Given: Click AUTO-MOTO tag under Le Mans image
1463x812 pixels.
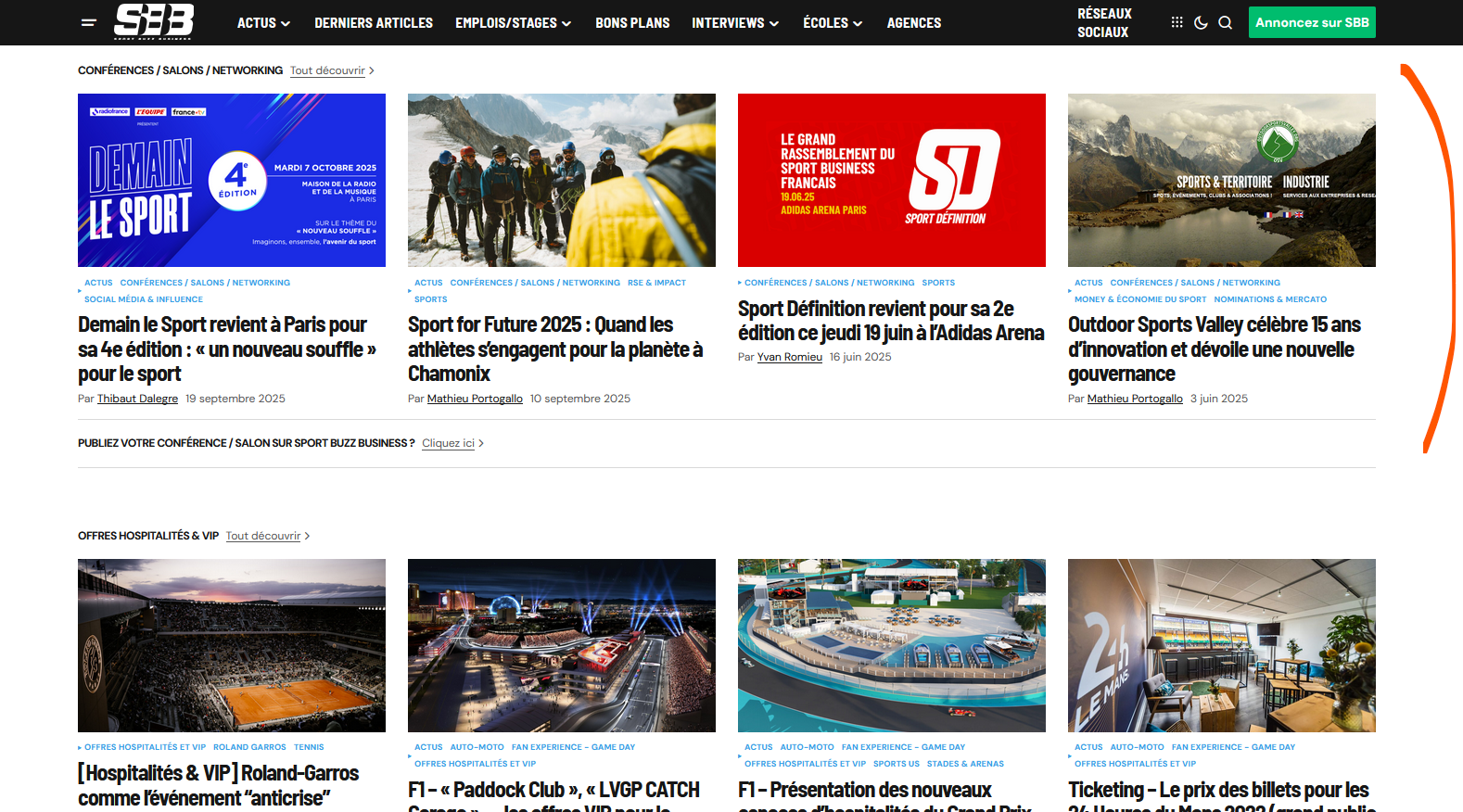Looking at the screenshot, I should coord(1137,747).
